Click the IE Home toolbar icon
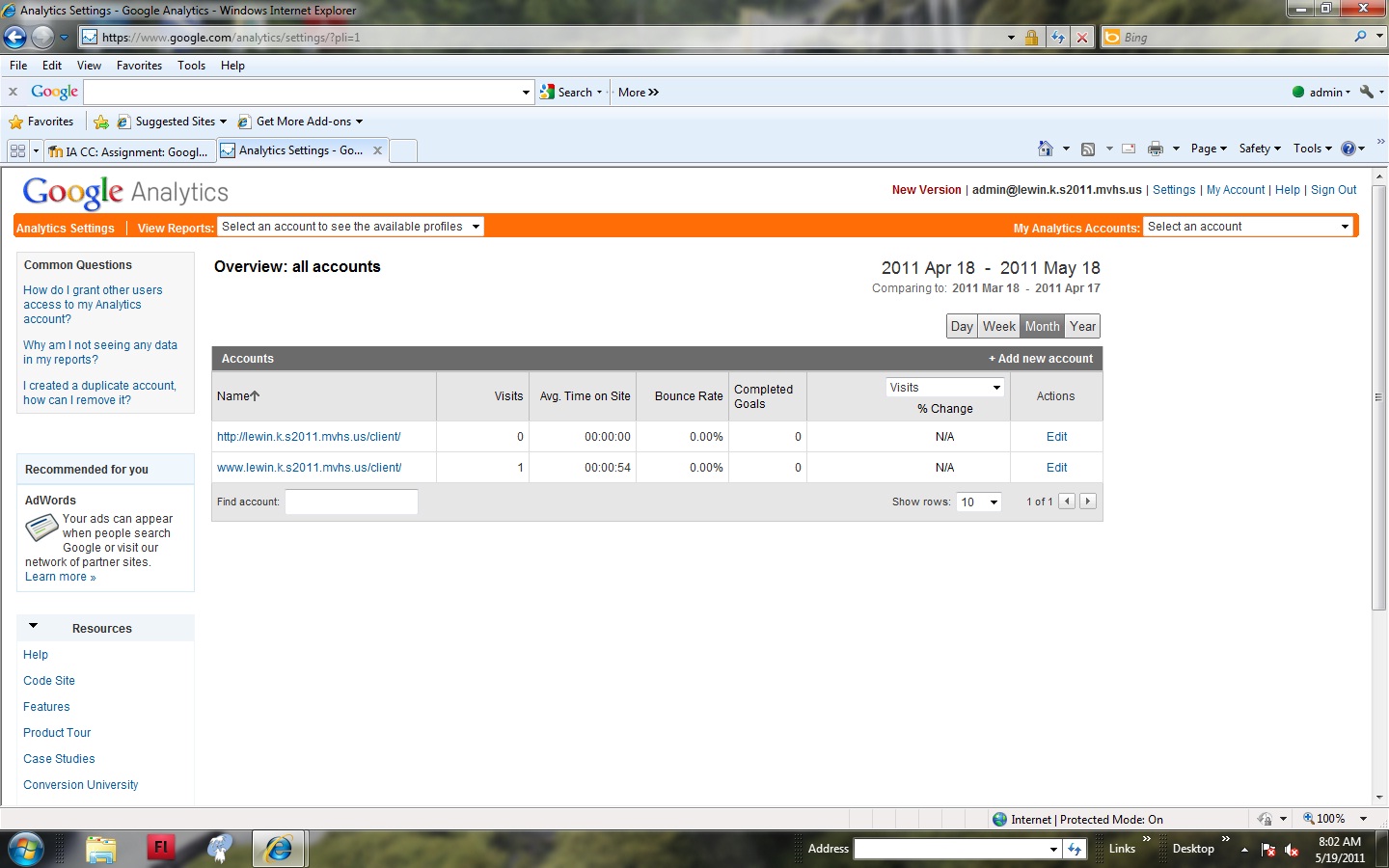Screen dimensions: 1389x868 coord(1045,149)
